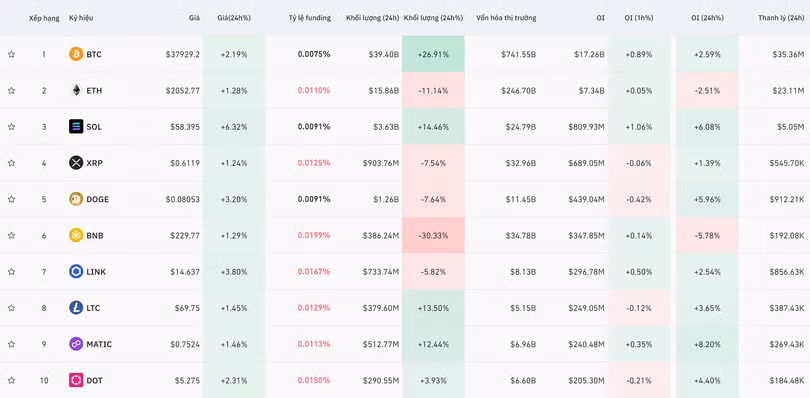Select BTC volume change +26.91%
This screenshot has height=398, width=810.
(x=433, y=54)
